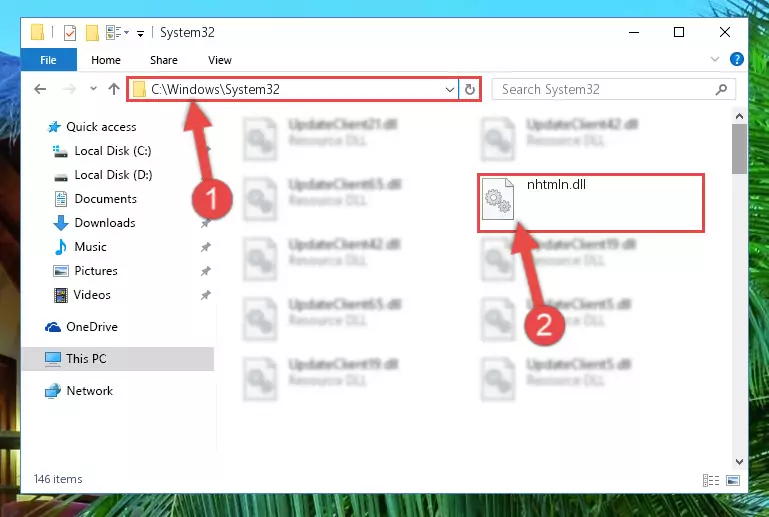The height and width of the screenshot is (517, 769).
Task: Click the Pictures icon in sidebar
Action: (x=61, y=271)
